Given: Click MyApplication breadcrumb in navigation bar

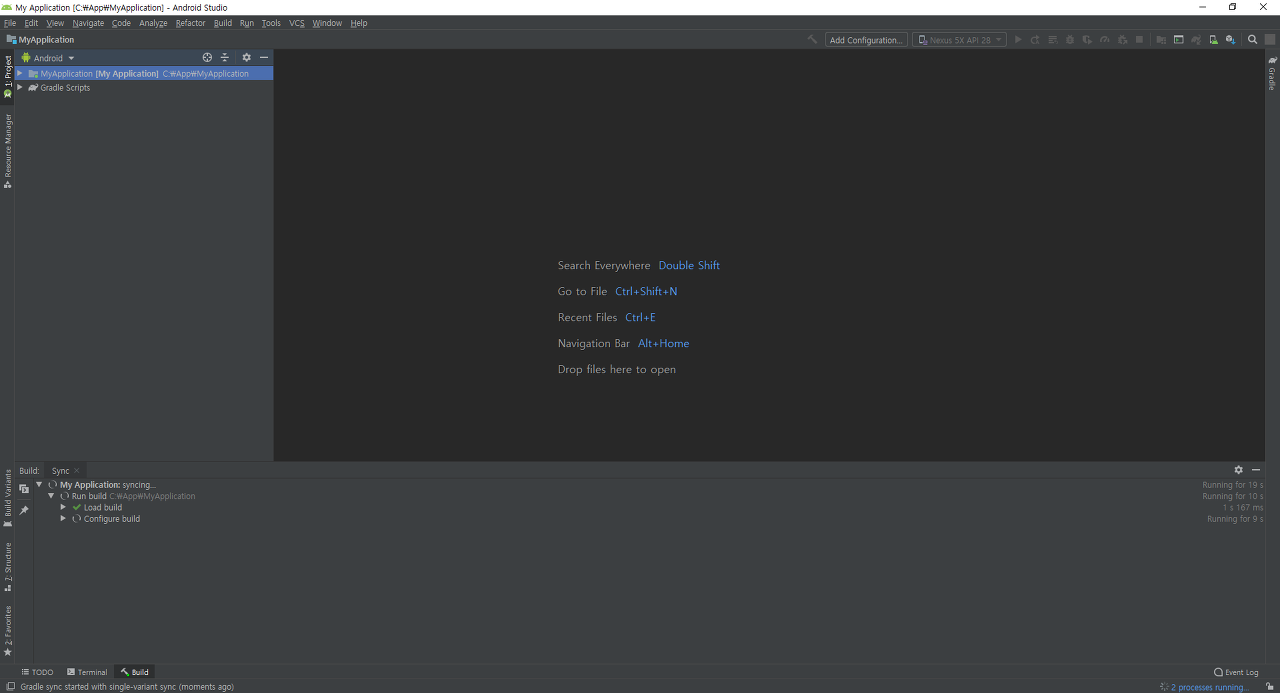Looking at the screenshot, I should click(x=40, y=40).
